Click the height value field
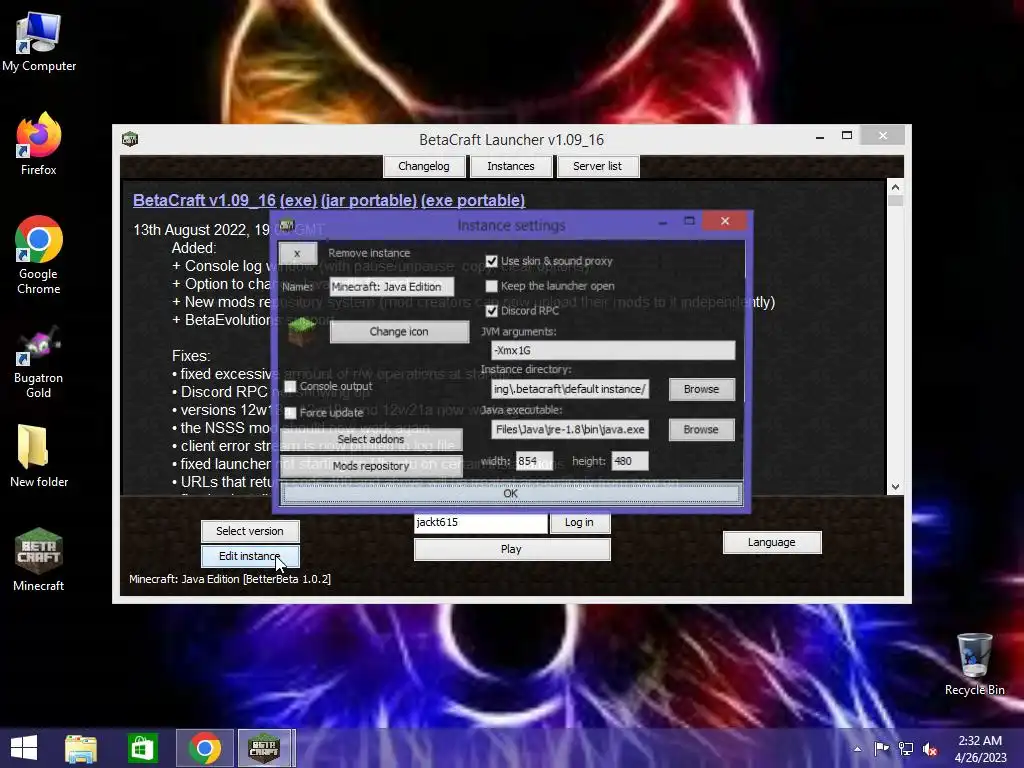This screenshot has height=768, width=1024. [x=630, y=461]
